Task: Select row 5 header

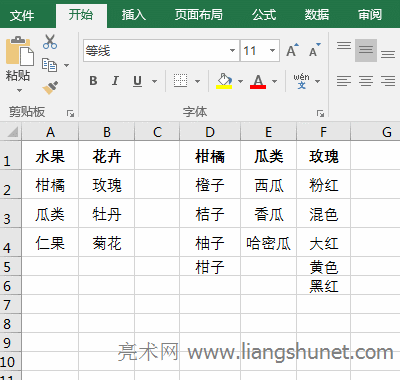Action: pyautogui.click(x=11, y=266)
